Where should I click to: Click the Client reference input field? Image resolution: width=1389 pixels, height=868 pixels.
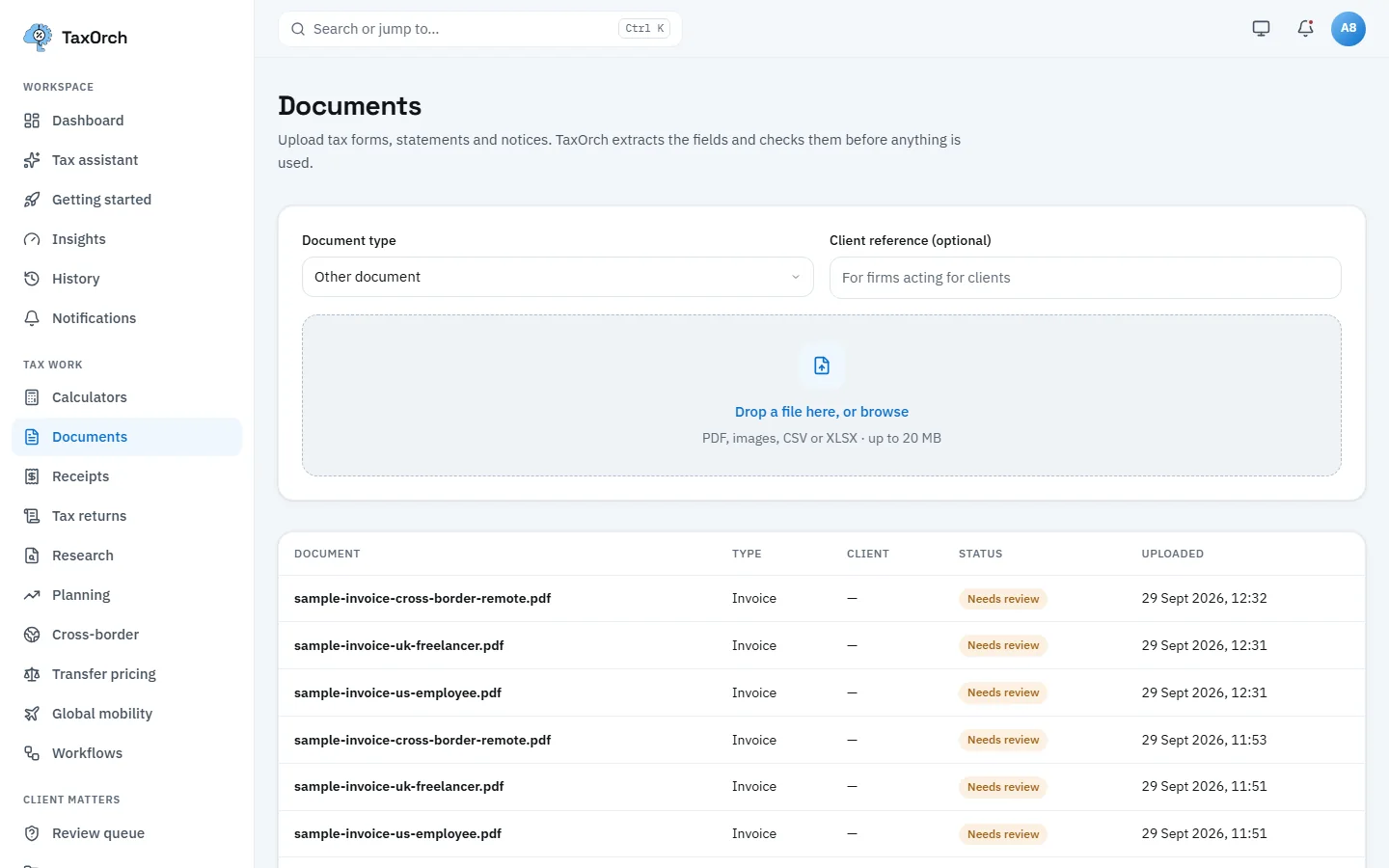tap(1085, 278)
